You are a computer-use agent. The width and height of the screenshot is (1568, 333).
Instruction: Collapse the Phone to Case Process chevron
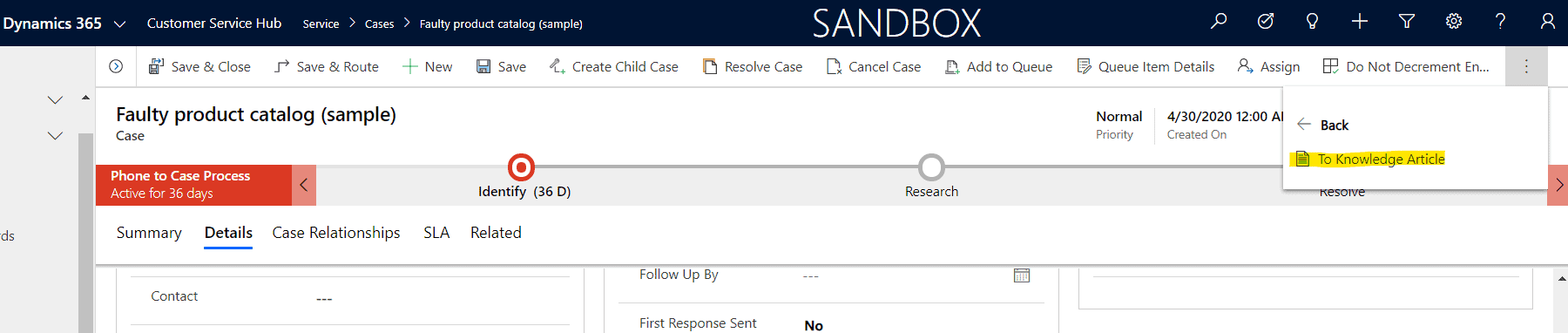coord(304,185)
